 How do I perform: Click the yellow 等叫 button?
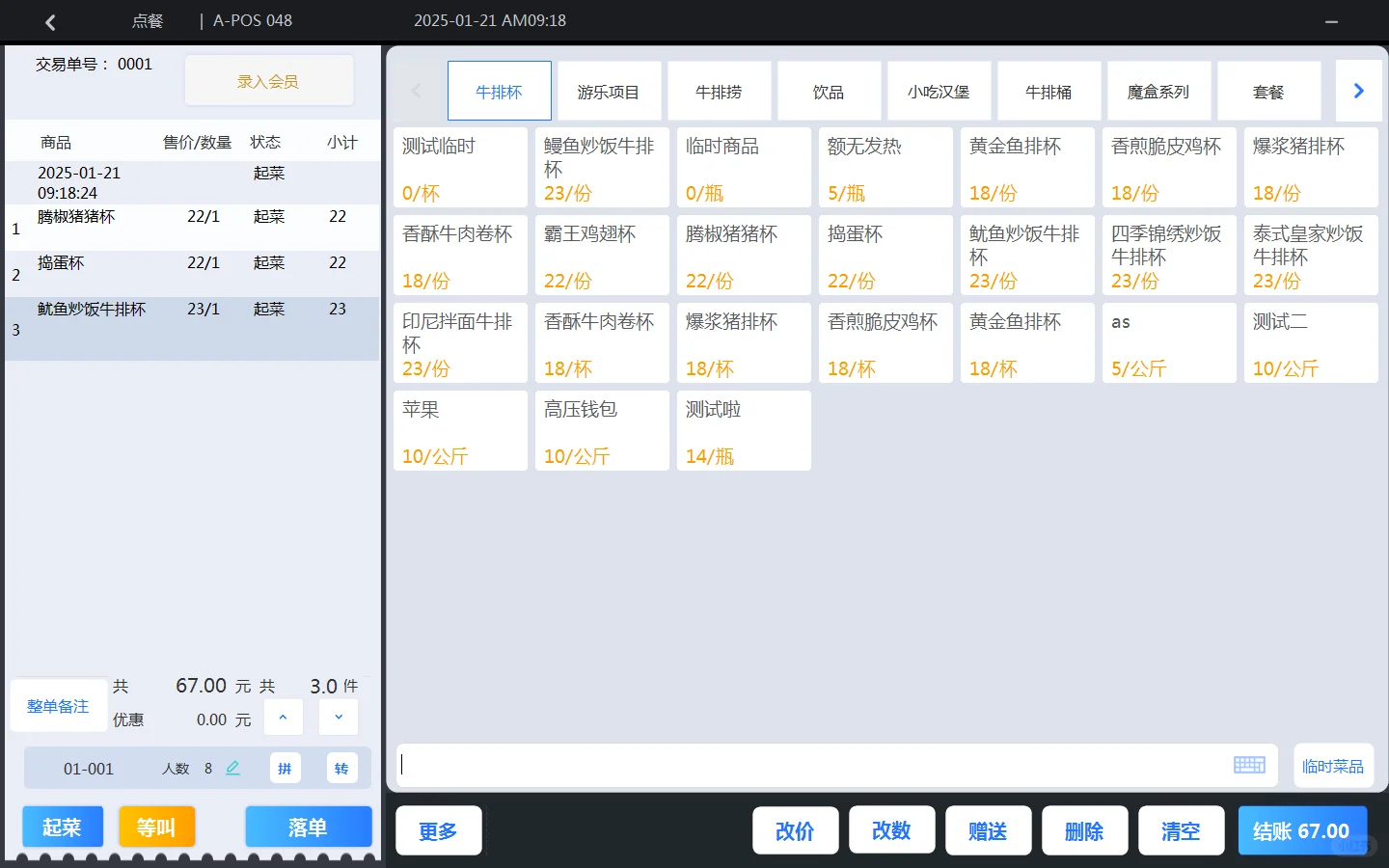(156, 827)
